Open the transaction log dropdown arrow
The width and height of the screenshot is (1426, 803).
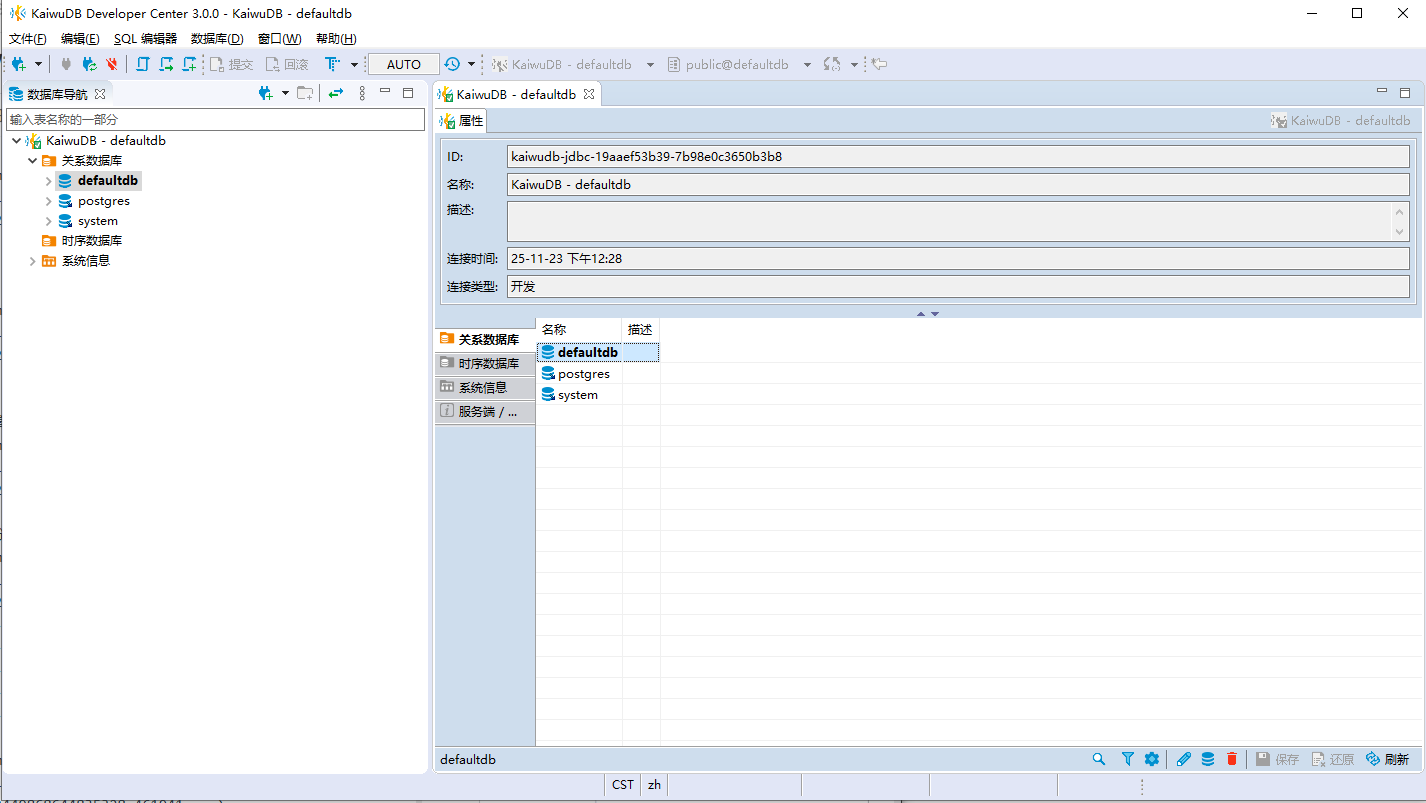click(x=471, y=64)
